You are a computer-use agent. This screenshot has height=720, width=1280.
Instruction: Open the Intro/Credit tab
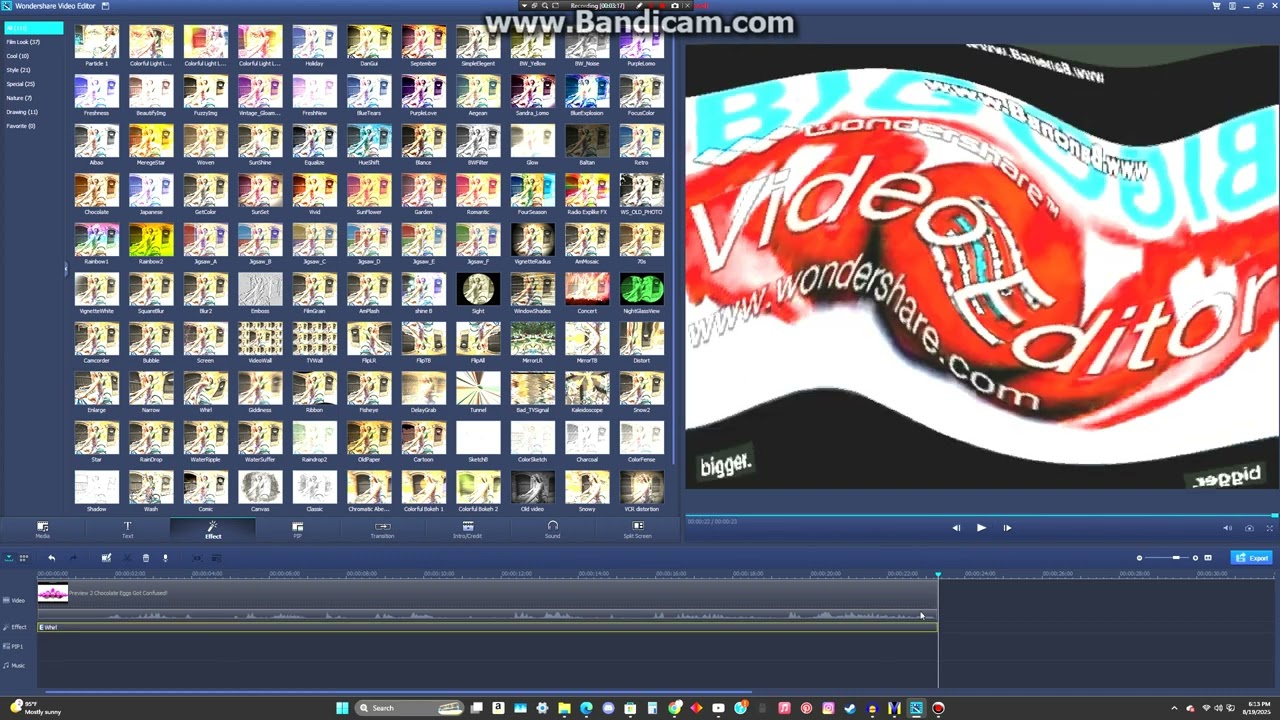point(467,529)
